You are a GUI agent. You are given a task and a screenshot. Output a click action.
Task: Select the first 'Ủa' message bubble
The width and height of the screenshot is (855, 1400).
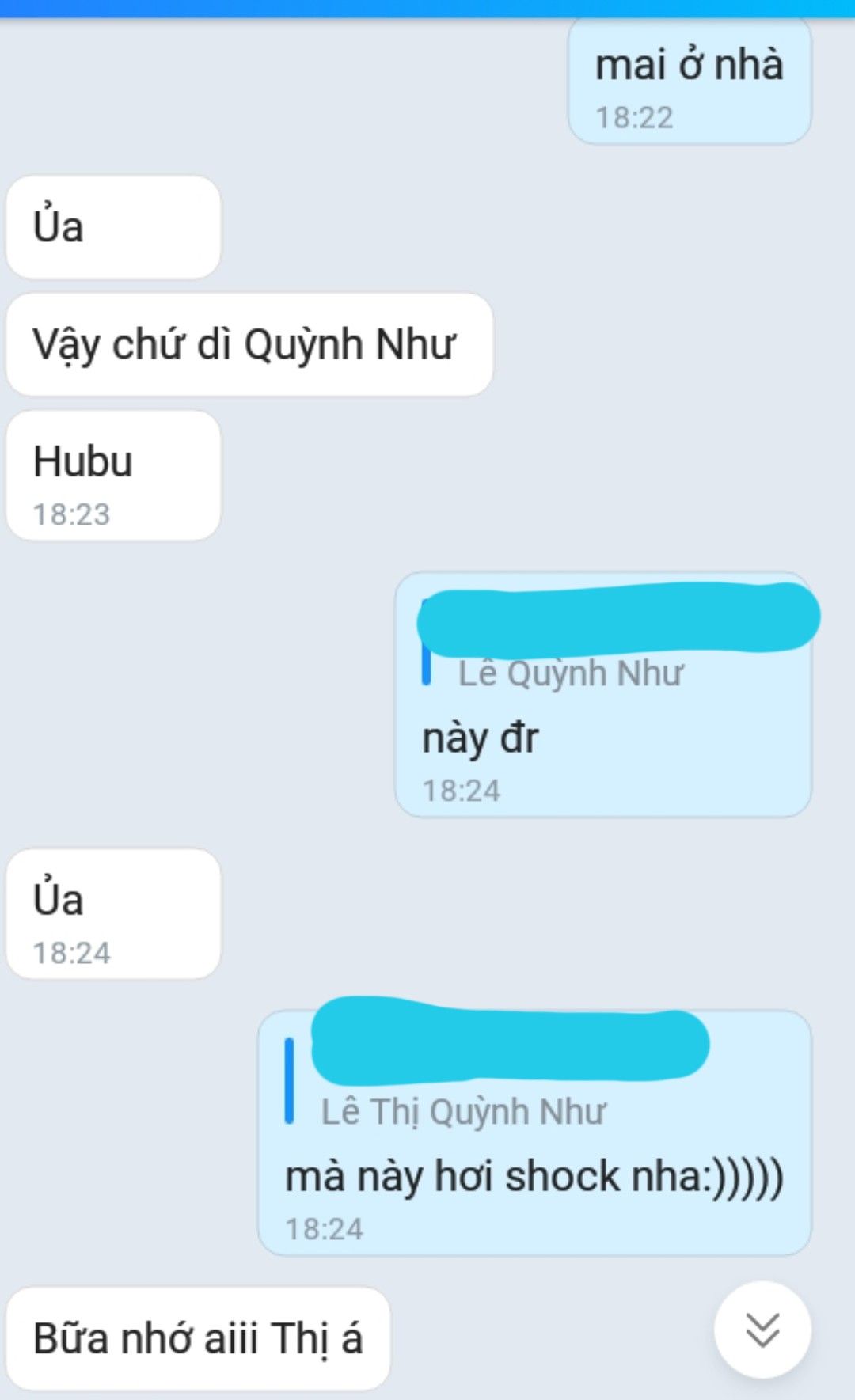click(x=113, y=227)
